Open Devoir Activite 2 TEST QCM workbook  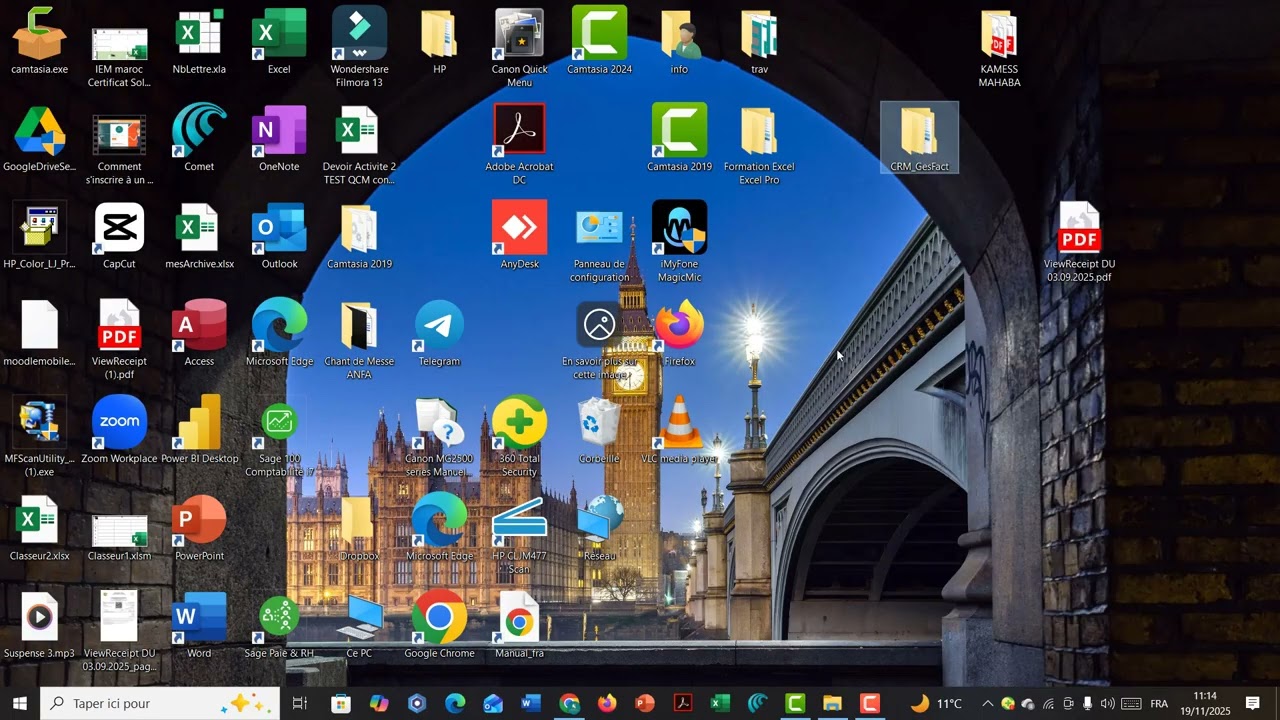point(359,145)
